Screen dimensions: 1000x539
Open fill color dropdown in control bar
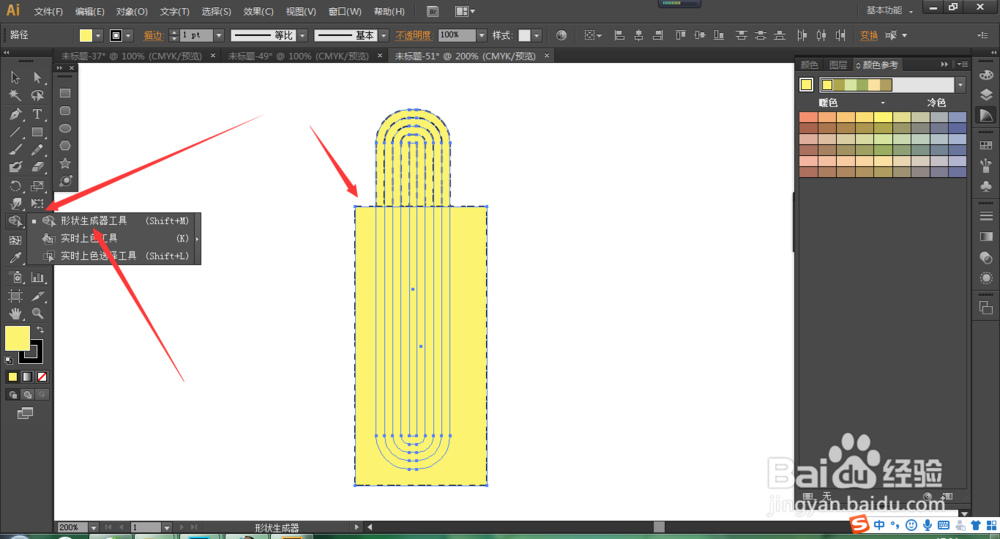coord(98,36)
